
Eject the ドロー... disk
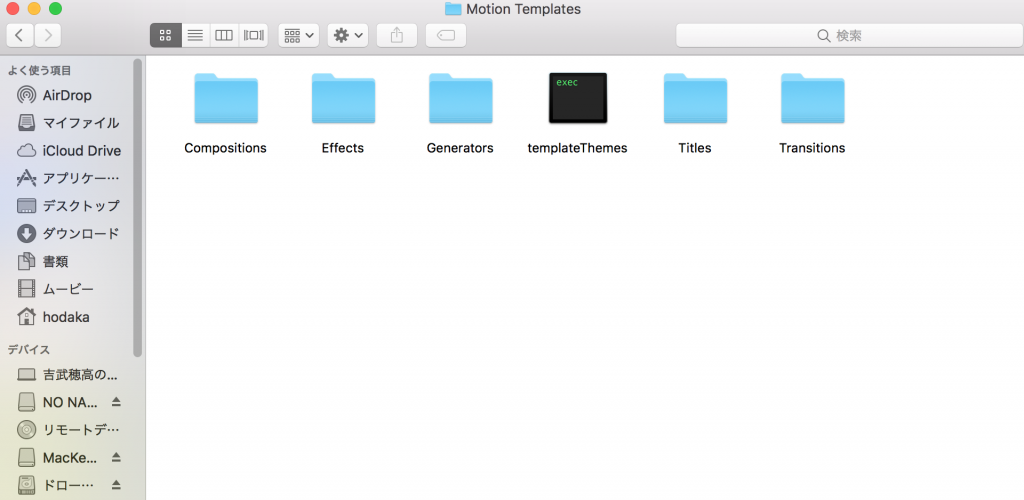point(116,485)
